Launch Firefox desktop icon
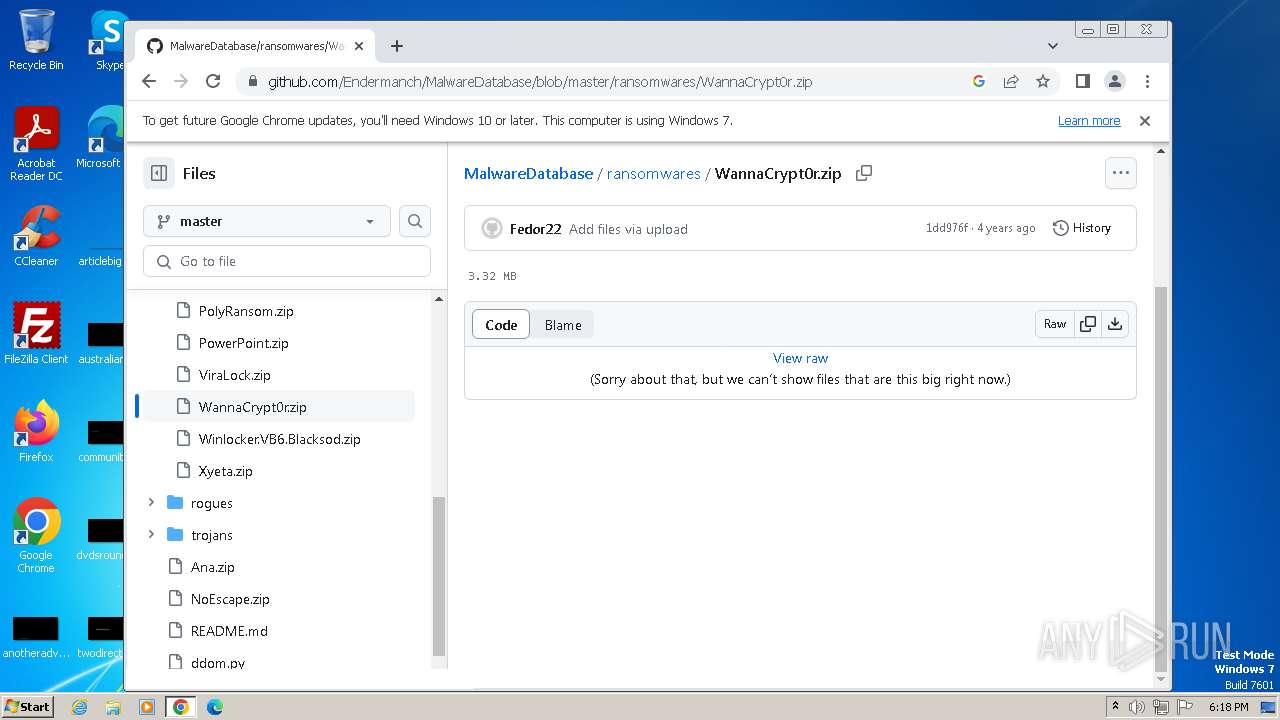Viewport: 1280px width, 720px height. 36,431
